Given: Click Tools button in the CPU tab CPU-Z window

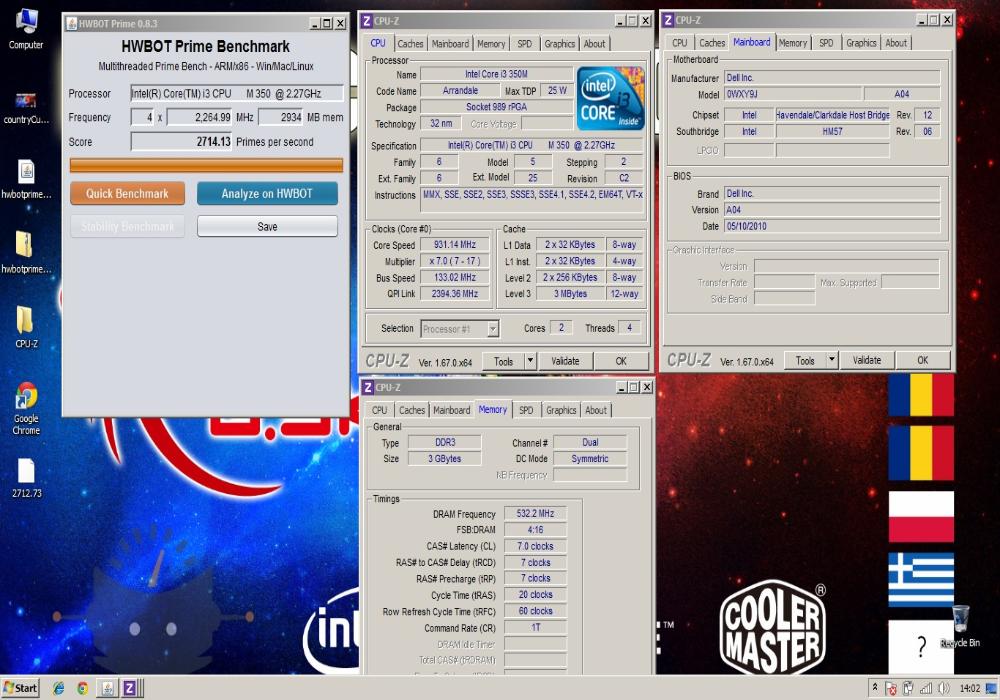Looking at the screenshot, I should (x=503, y=361).
